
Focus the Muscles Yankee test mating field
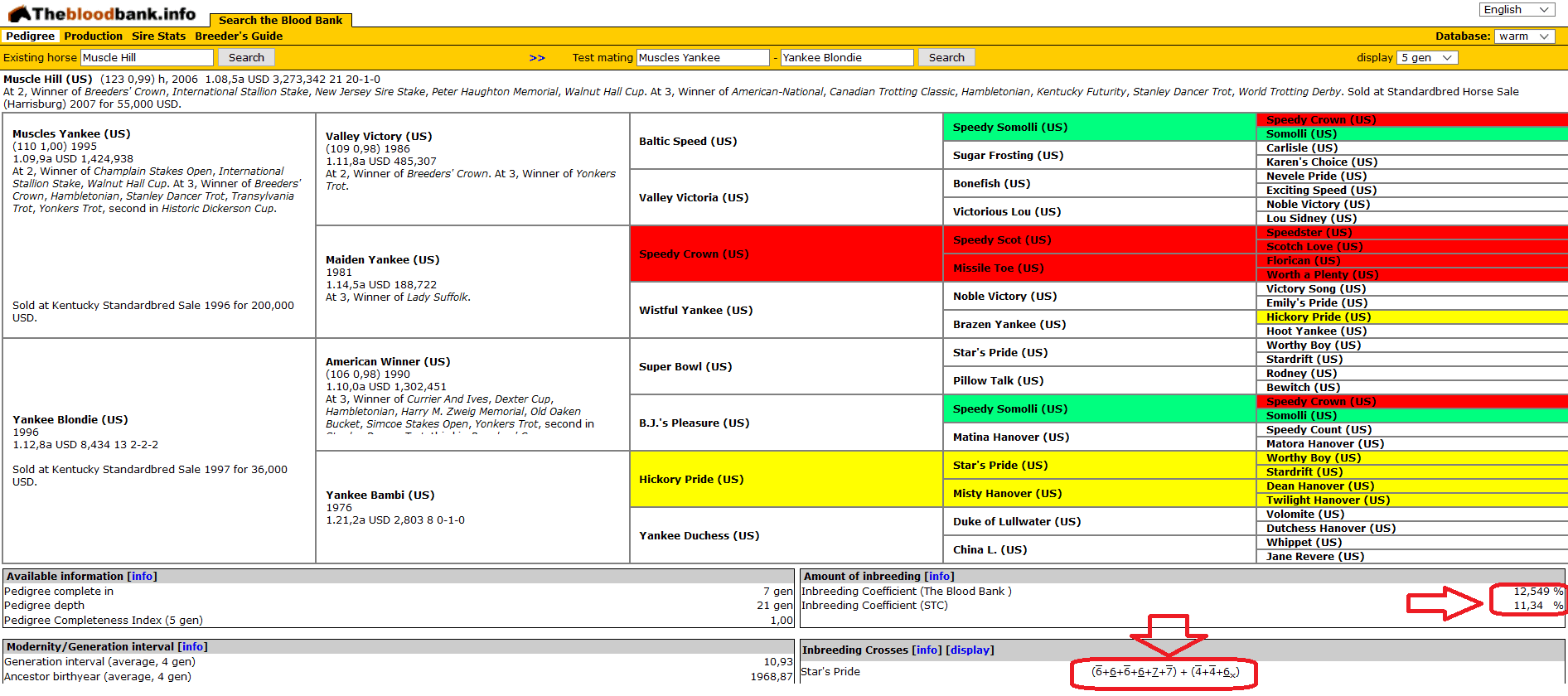click(x=703, y=57)
